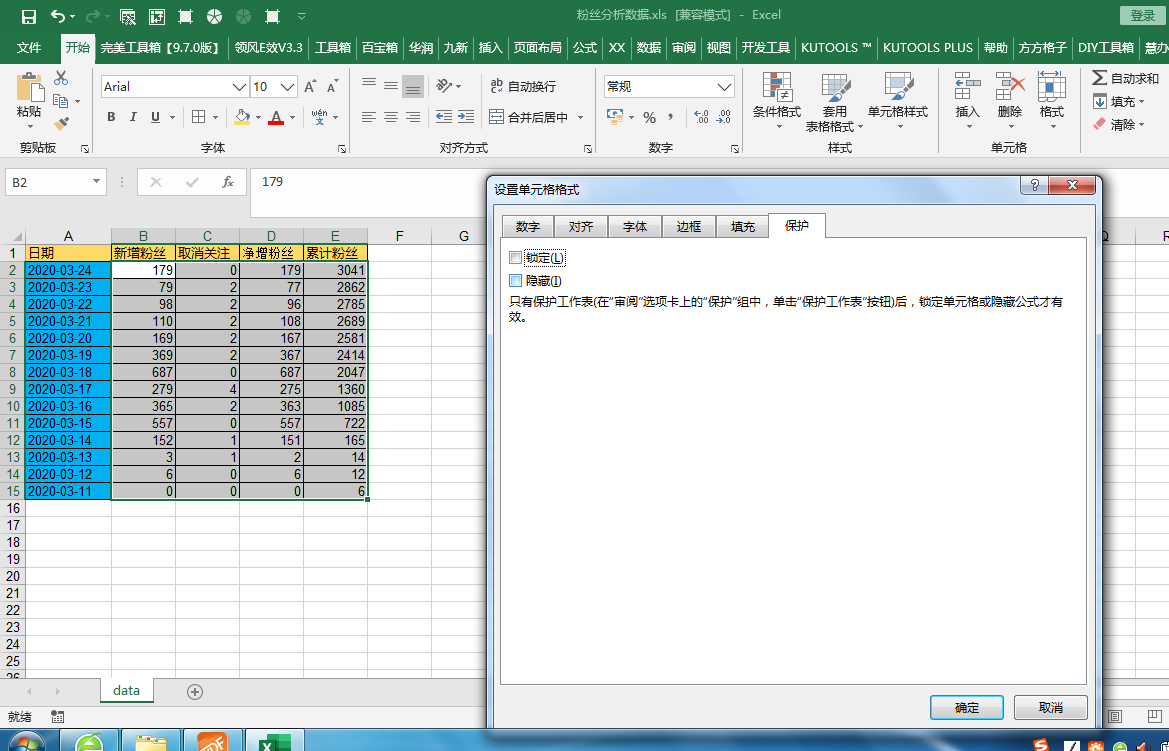Switch to the 对齐 tab in dialog
1169x751 pixels.
581,226
